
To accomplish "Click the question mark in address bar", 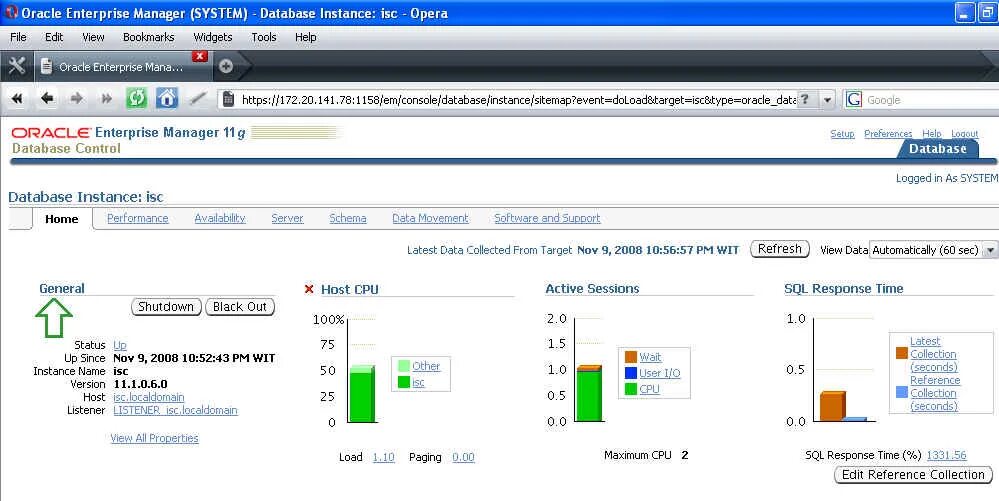I will (806, 99).
